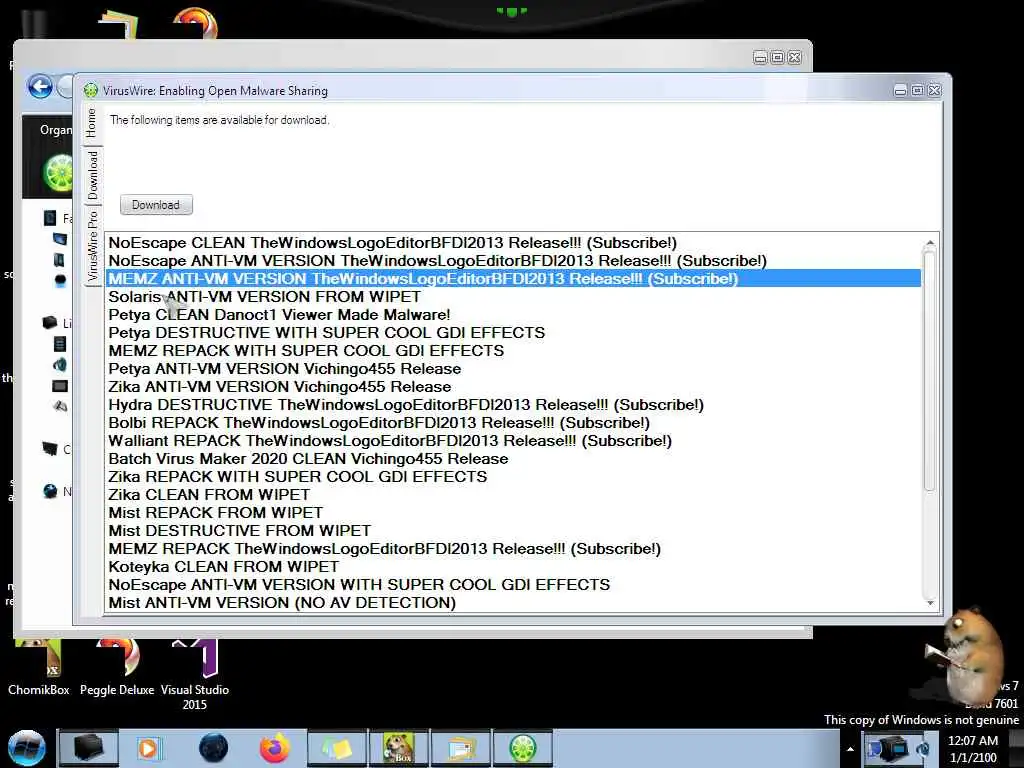The image size is (1024, 768).
Task: Select Computer icon in Explorer navigation pane
Action: tap(50, 449)
